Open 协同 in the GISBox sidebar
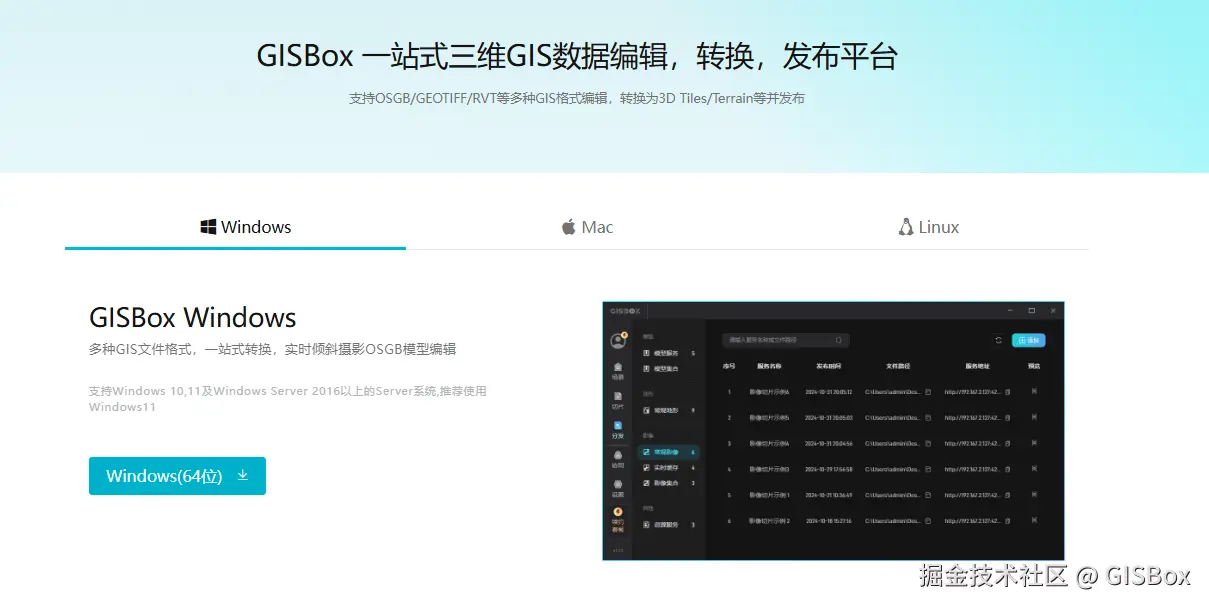This screenshot has width=1209, height=608. (x=618, y=459)
